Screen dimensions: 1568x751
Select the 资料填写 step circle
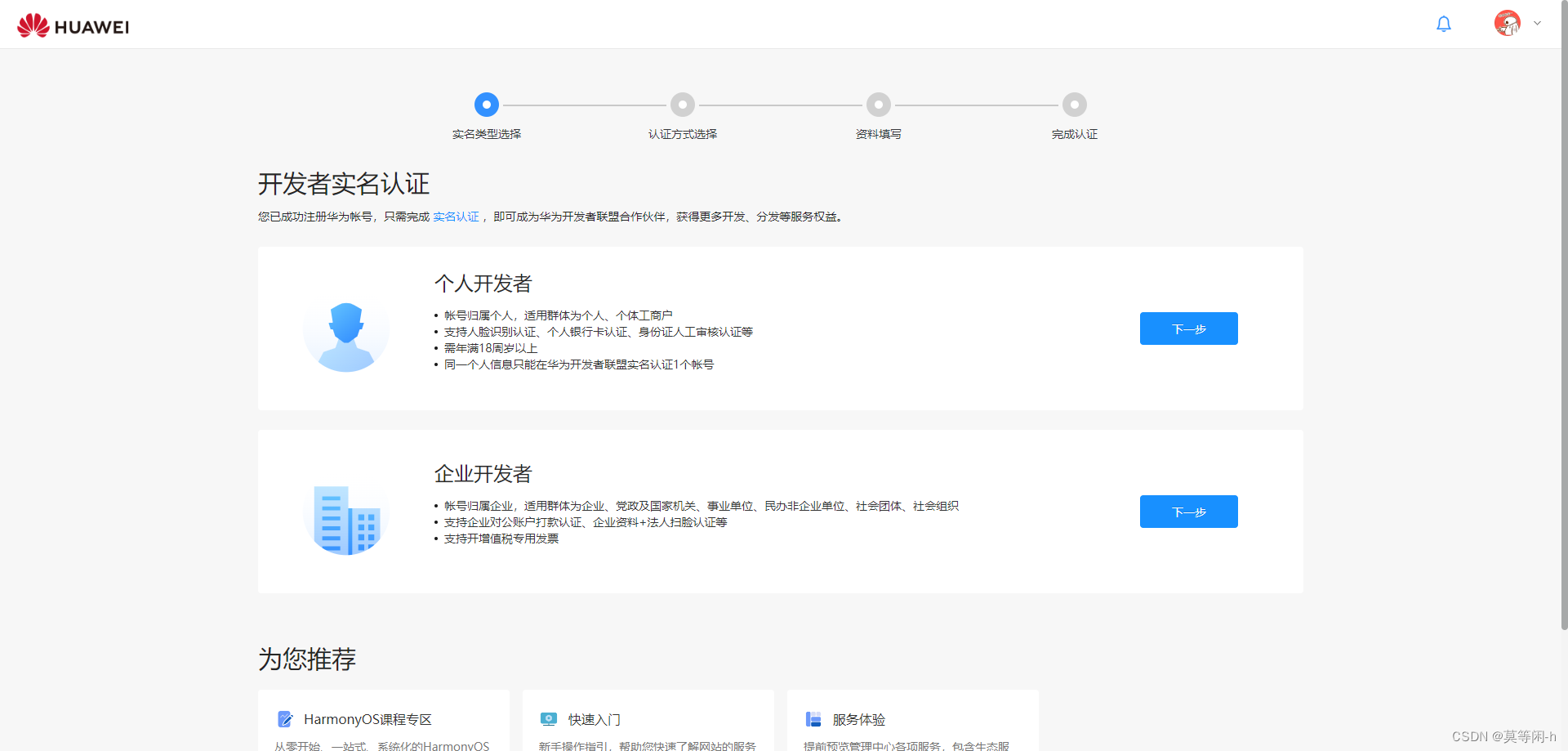879,105
